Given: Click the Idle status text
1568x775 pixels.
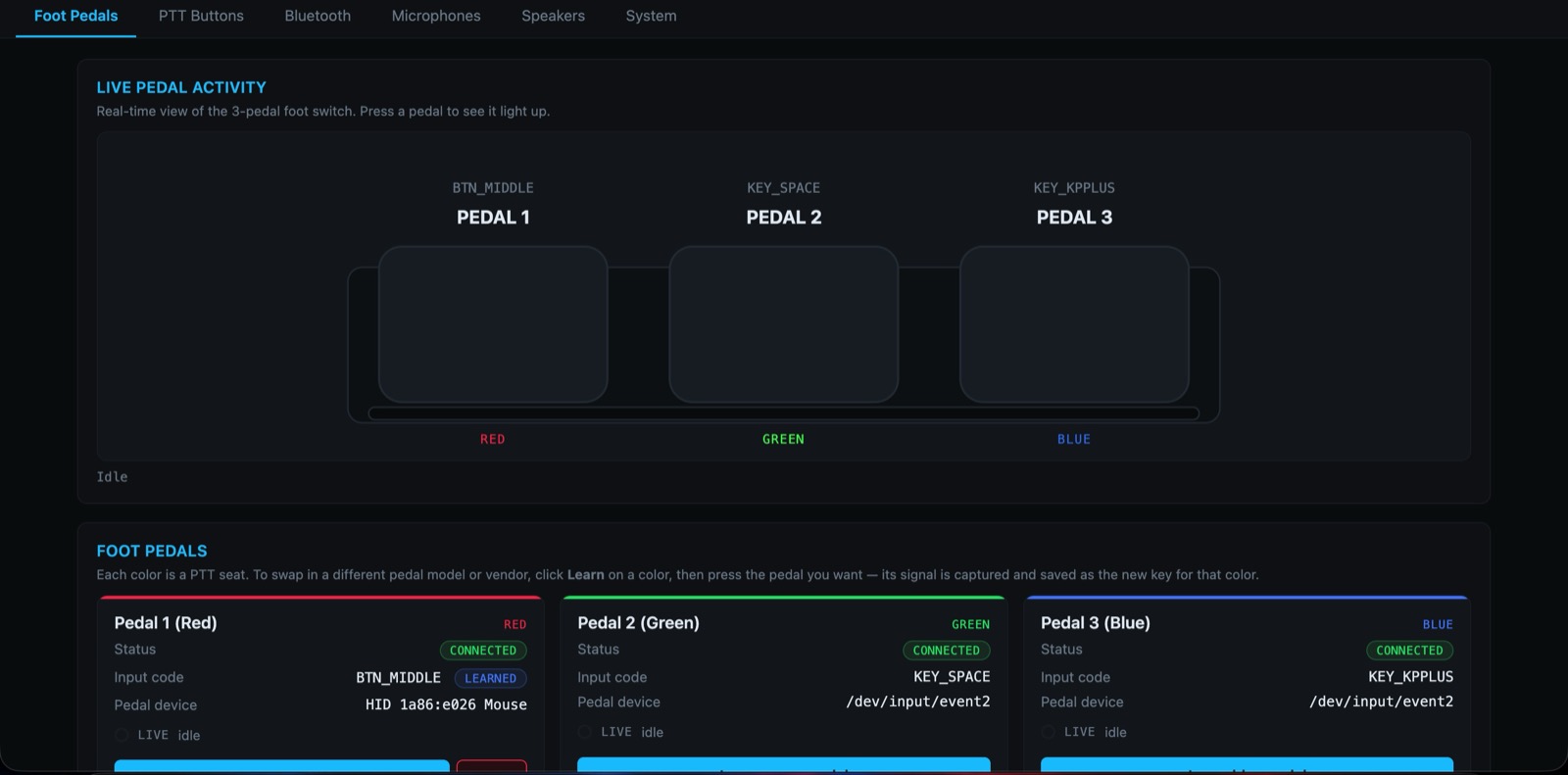Looking at the screenshot, I should point(112,477).
